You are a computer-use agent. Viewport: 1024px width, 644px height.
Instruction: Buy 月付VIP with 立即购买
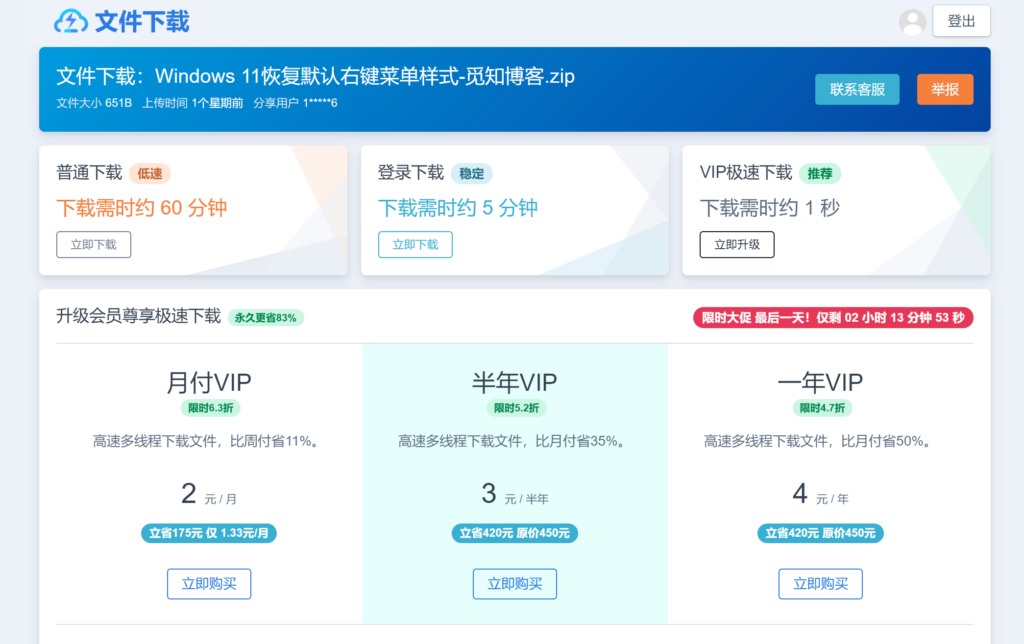pos(209,584)
